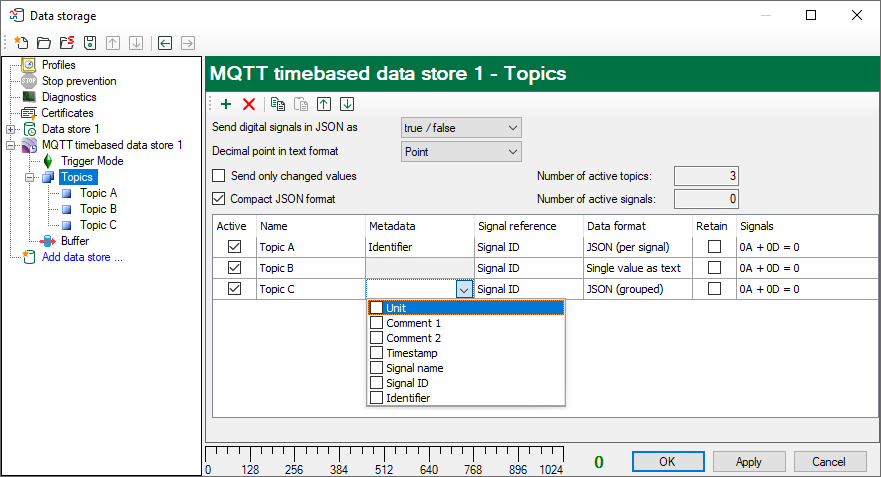Image resolution: width=881 pixels, height=477 pixels.
Task: Click the grey down arrow toolbar icon
Action: 136,43
